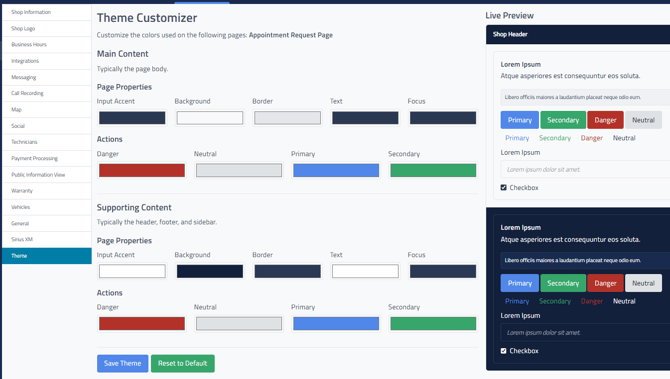Open Social settings
The width and height of the screenshot is (670, 379).
[x=46, y=126]
